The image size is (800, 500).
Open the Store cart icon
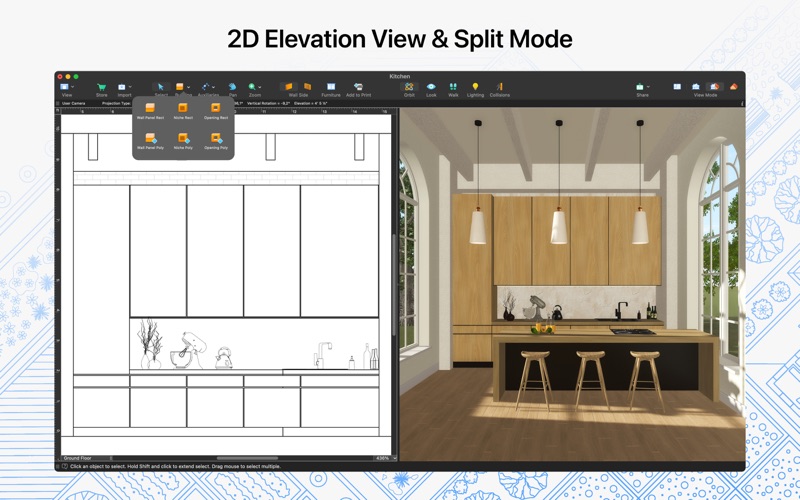click(x=102, y=87)
